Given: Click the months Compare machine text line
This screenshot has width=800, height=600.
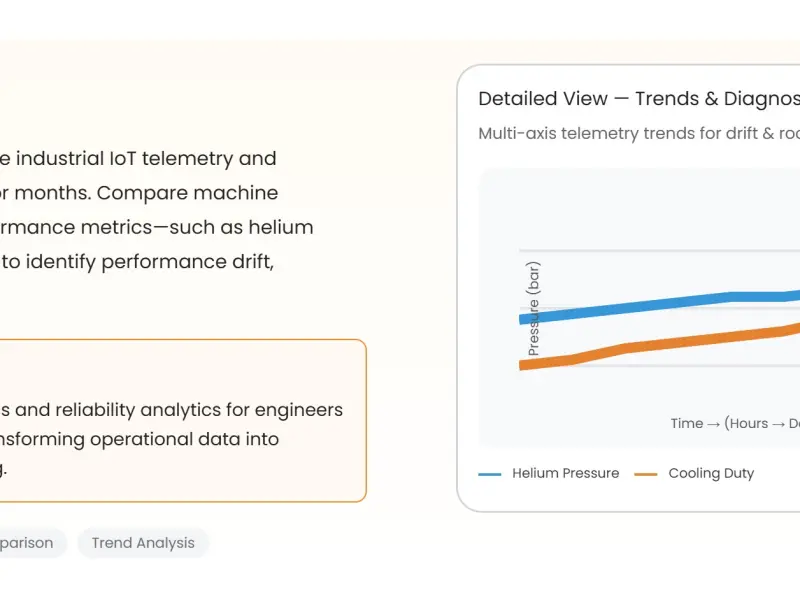Looking at the screenshot, I should click(139, 193).
